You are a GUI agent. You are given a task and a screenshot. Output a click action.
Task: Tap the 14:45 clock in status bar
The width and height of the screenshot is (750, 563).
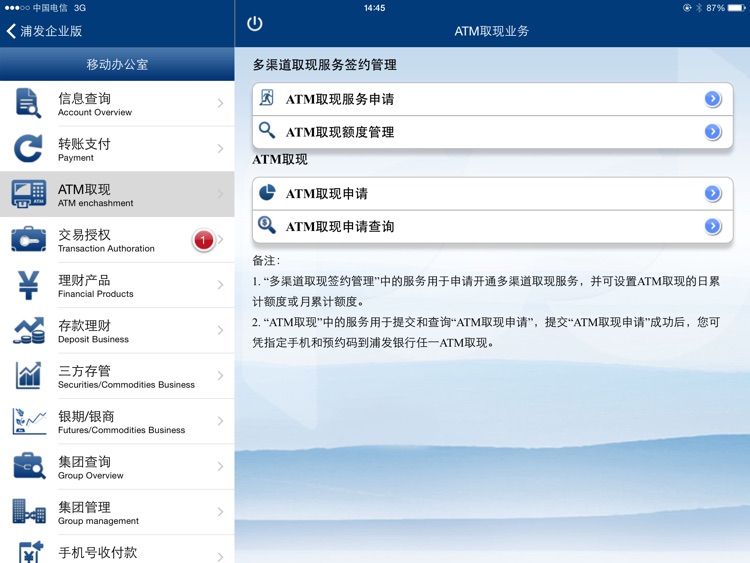[x=374, y=8]
